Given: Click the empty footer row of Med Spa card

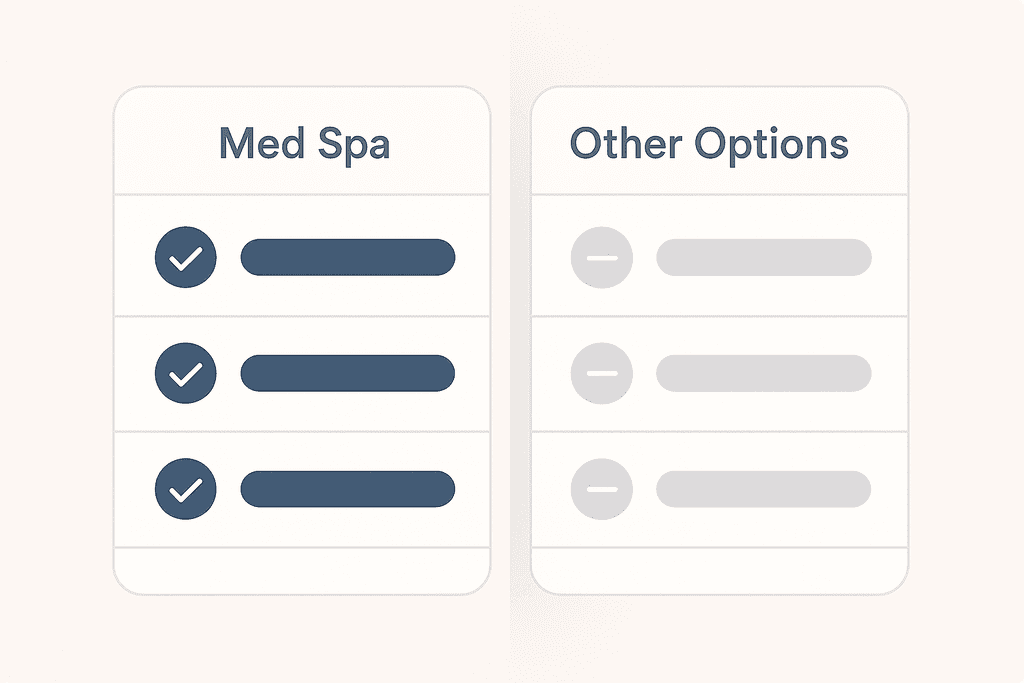Looking at the screenshot, I should (x=302, y=570).
